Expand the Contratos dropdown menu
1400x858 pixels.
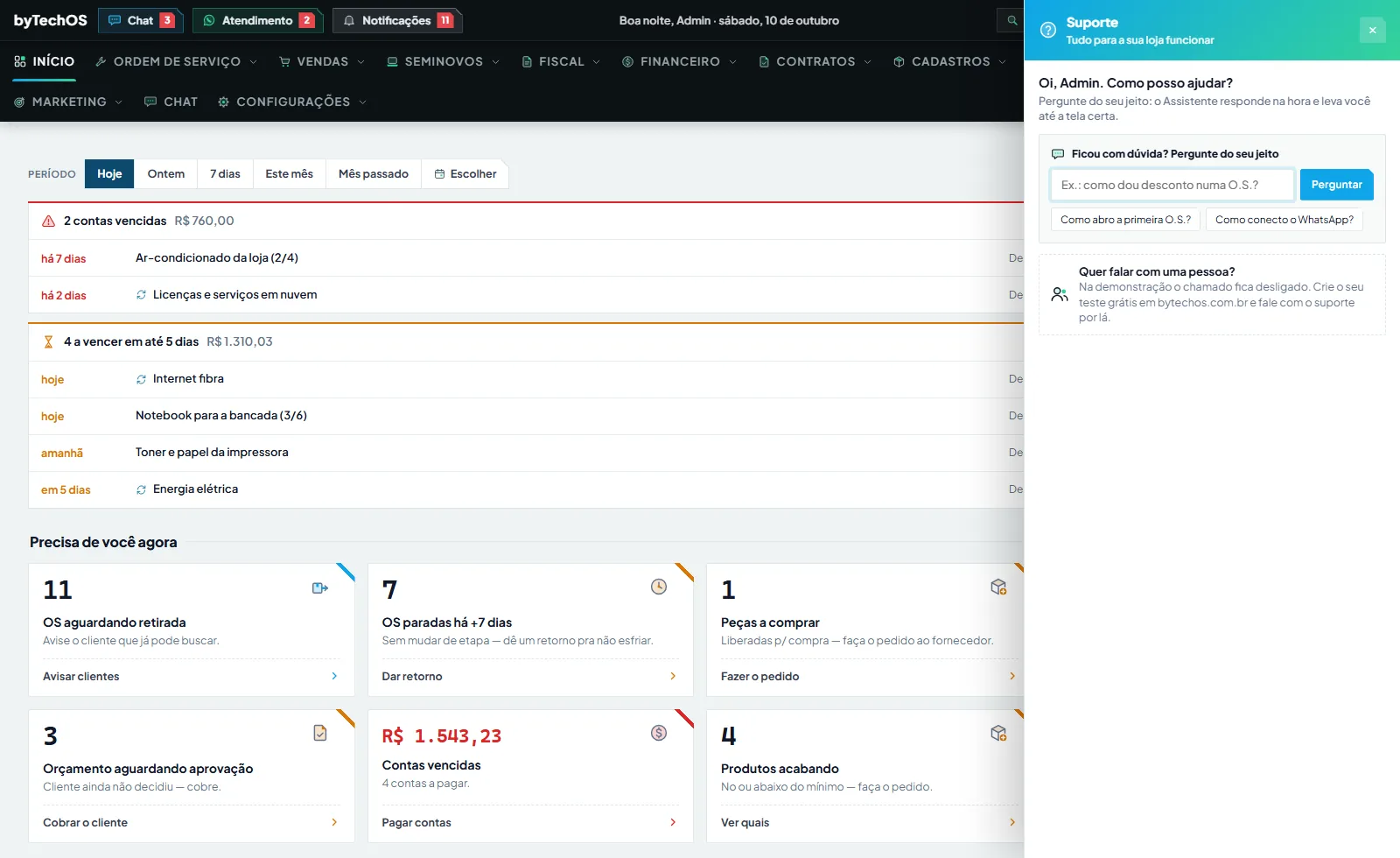tap(815, 61)
